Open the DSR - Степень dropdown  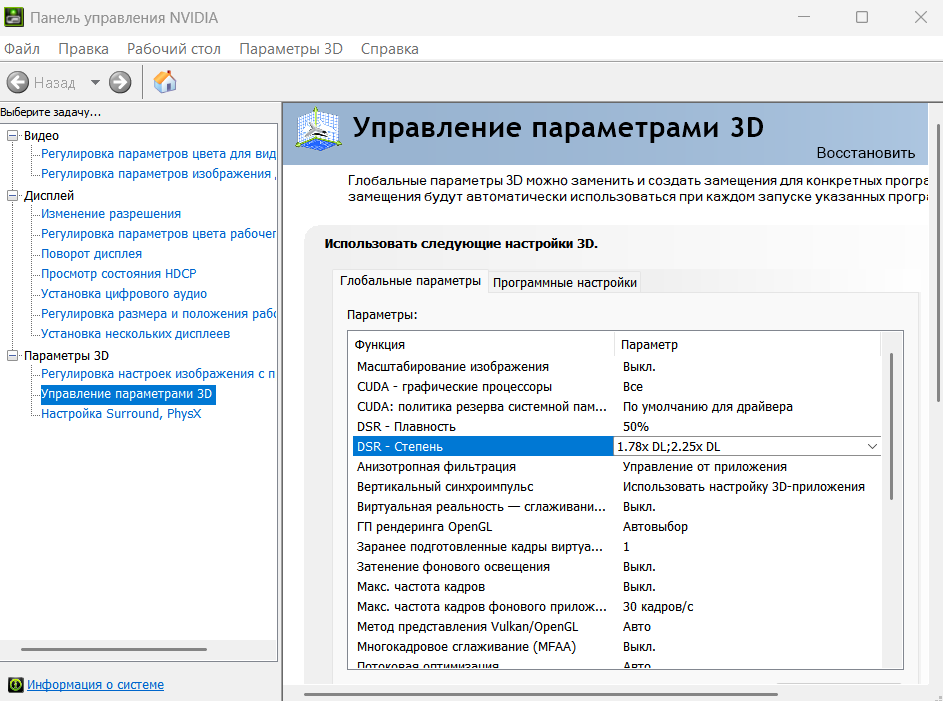871,446
